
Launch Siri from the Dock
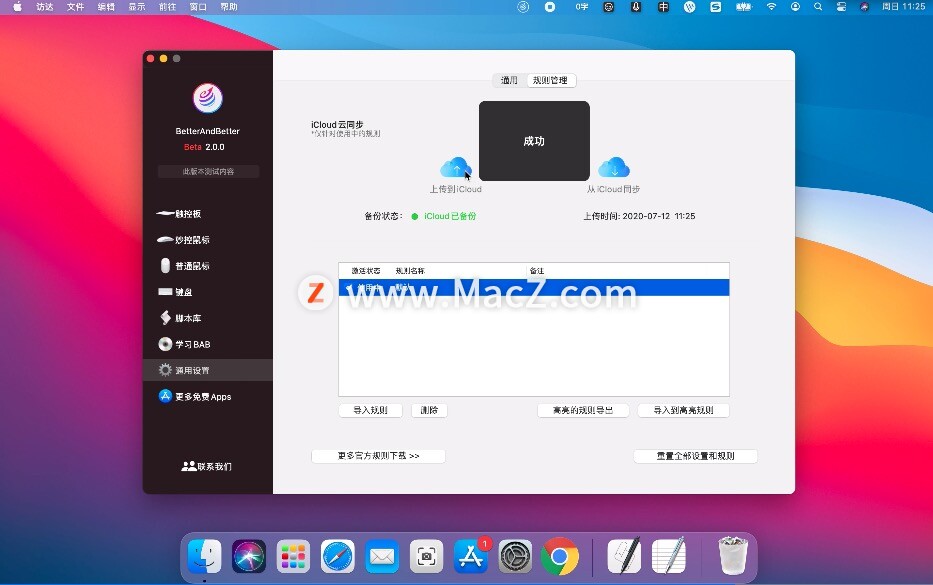tap(249, 556)
